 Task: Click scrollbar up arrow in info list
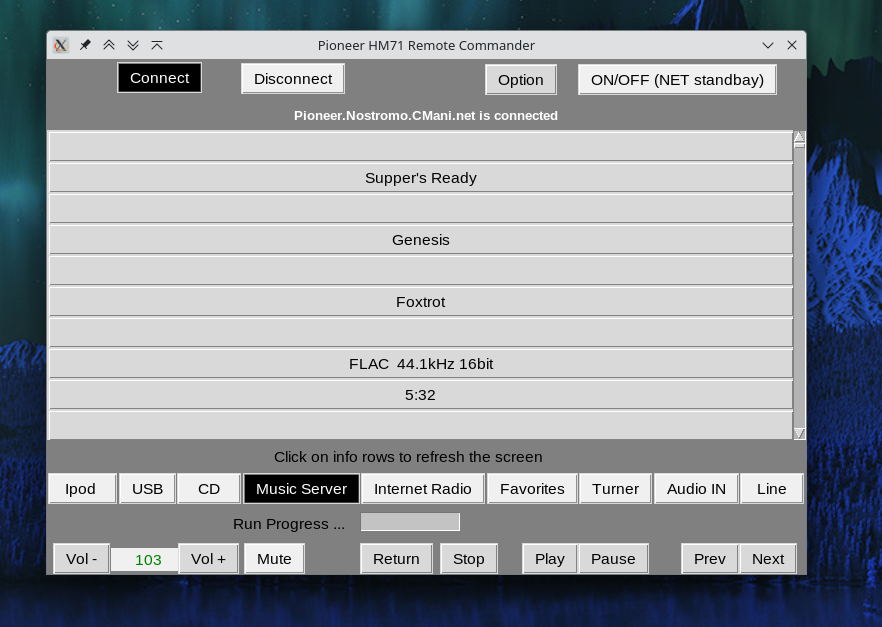[x=799, y=137]
